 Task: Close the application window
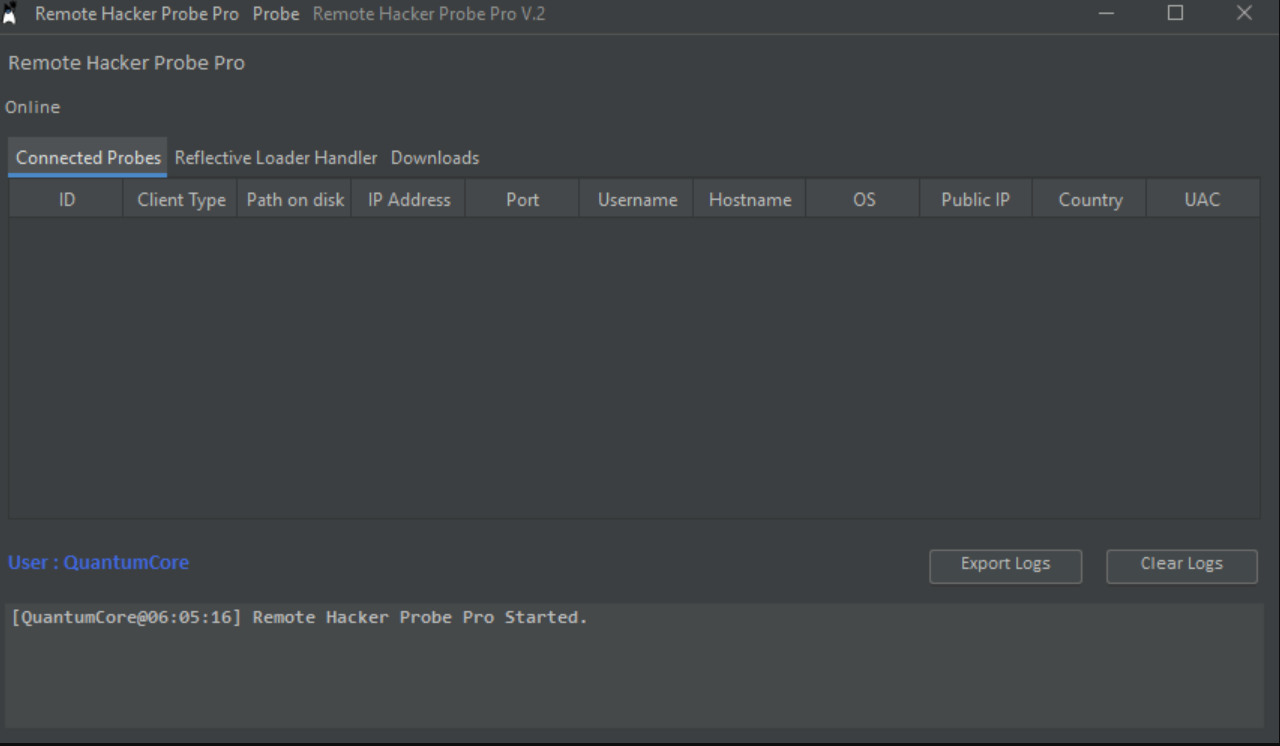(1244, 13)
